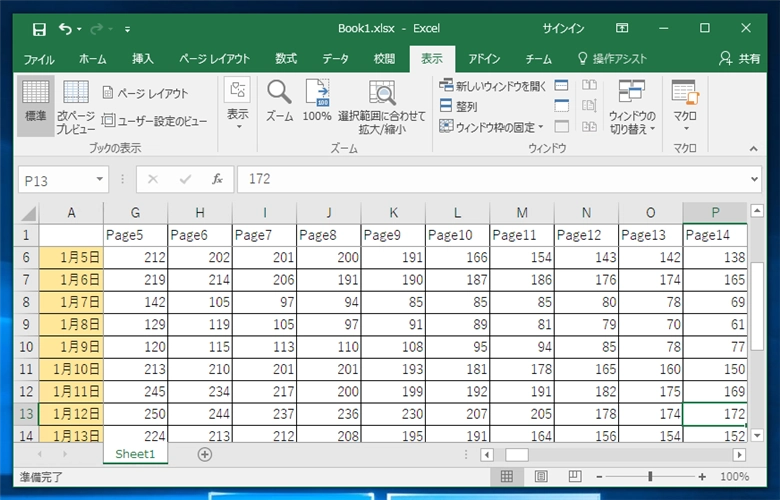Click the formula bar showing 172
This screenshot has width=780, height=500.
492,179
